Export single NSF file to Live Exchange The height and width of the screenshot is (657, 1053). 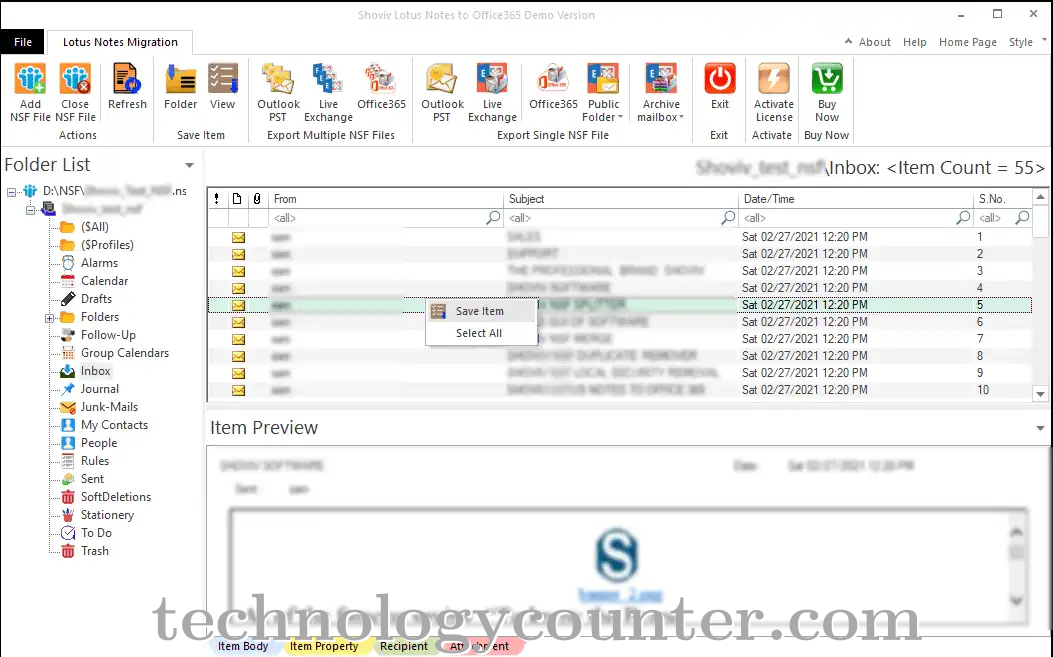[x=492, y=79]
